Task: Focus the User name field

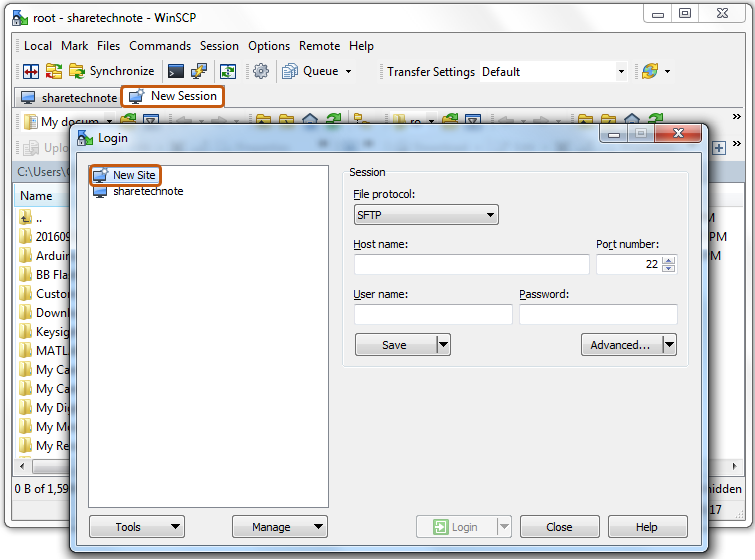Action: [433, 314]
